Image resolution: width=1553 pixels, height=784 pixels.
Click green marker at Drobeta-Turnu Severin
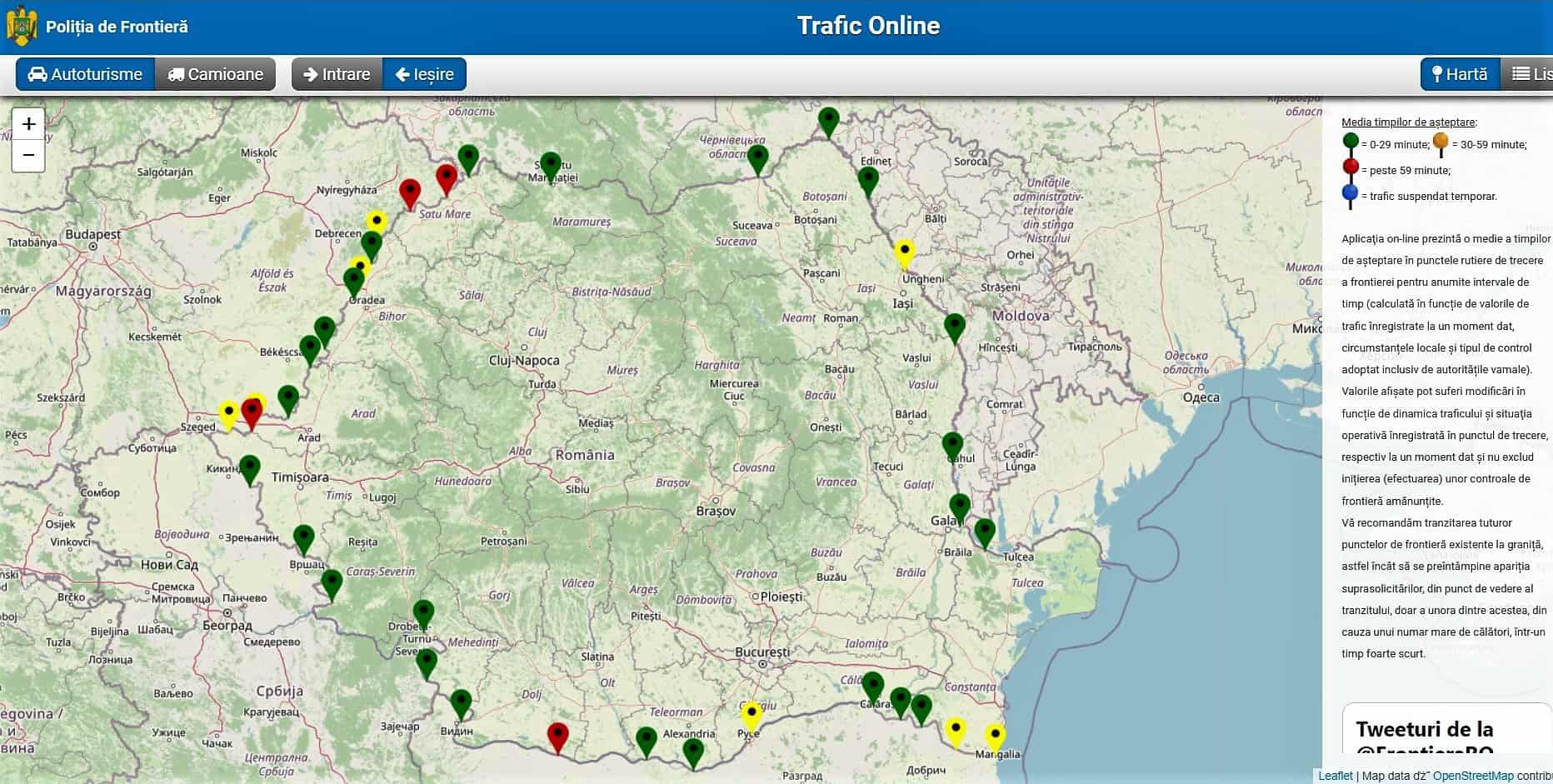[x=423, y=615]
